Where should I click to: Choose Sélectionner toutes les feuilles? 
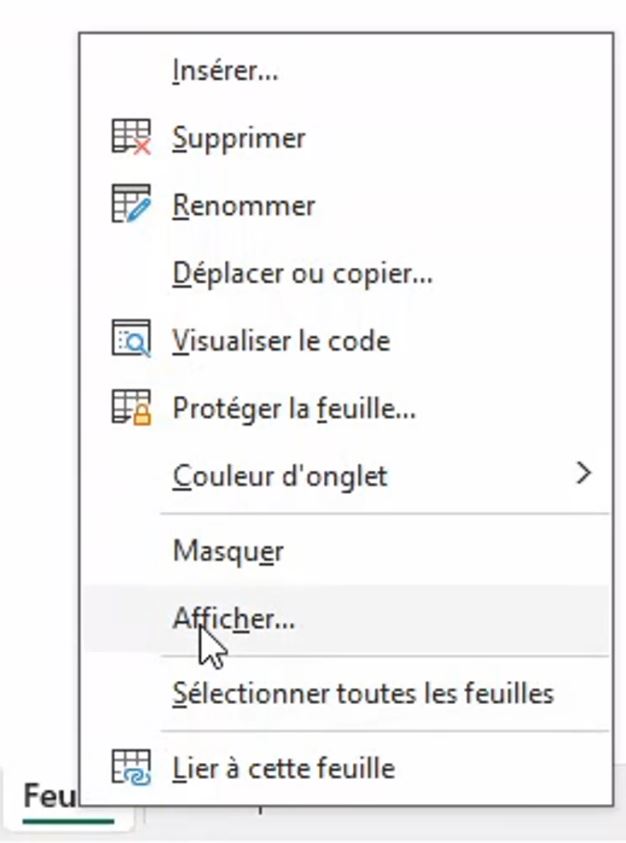pyautogui.click(x=363, y=693)
